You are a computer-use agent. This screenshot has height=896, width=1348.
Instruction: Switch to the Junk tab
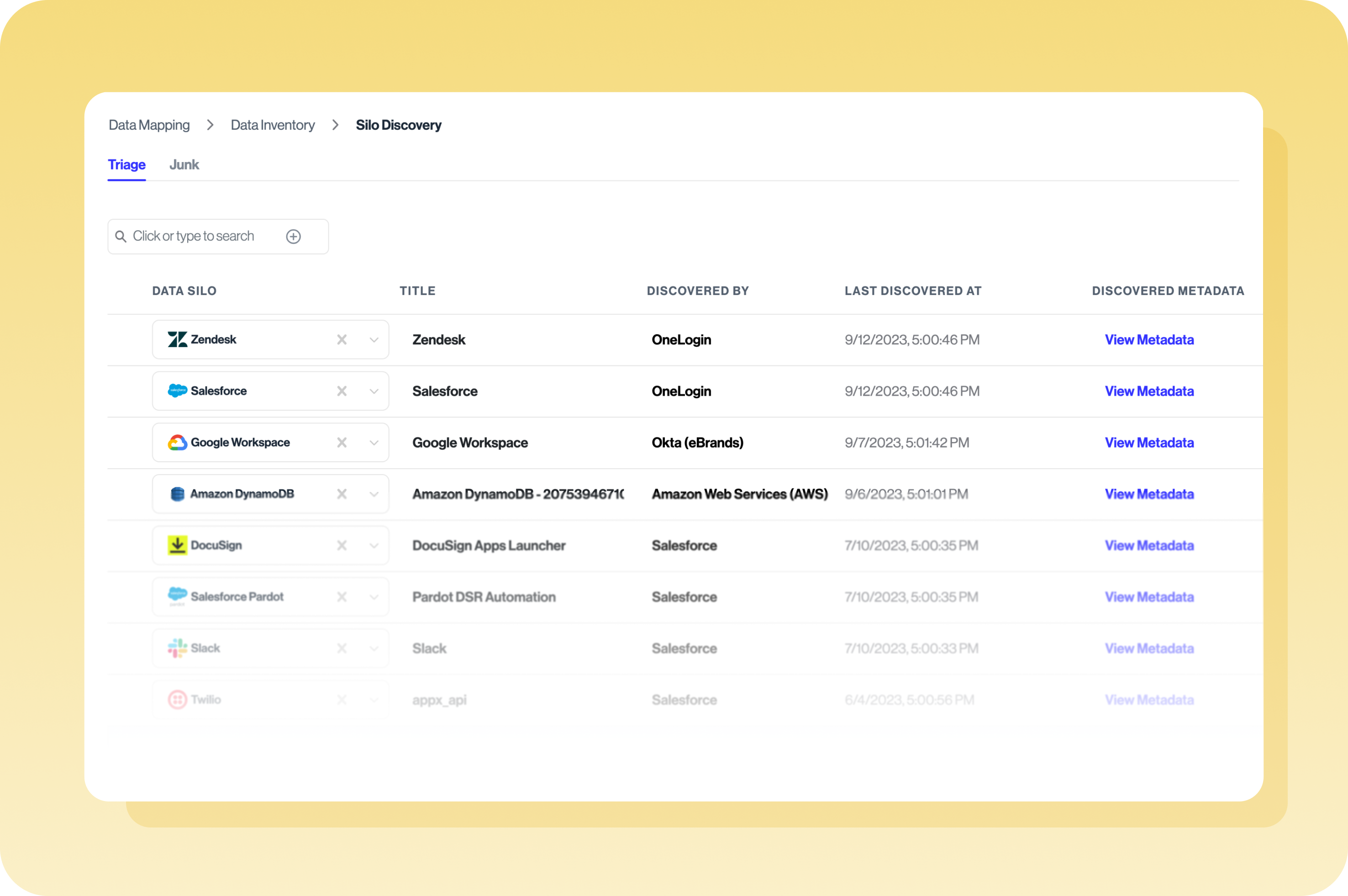click(x=184, y=164)
